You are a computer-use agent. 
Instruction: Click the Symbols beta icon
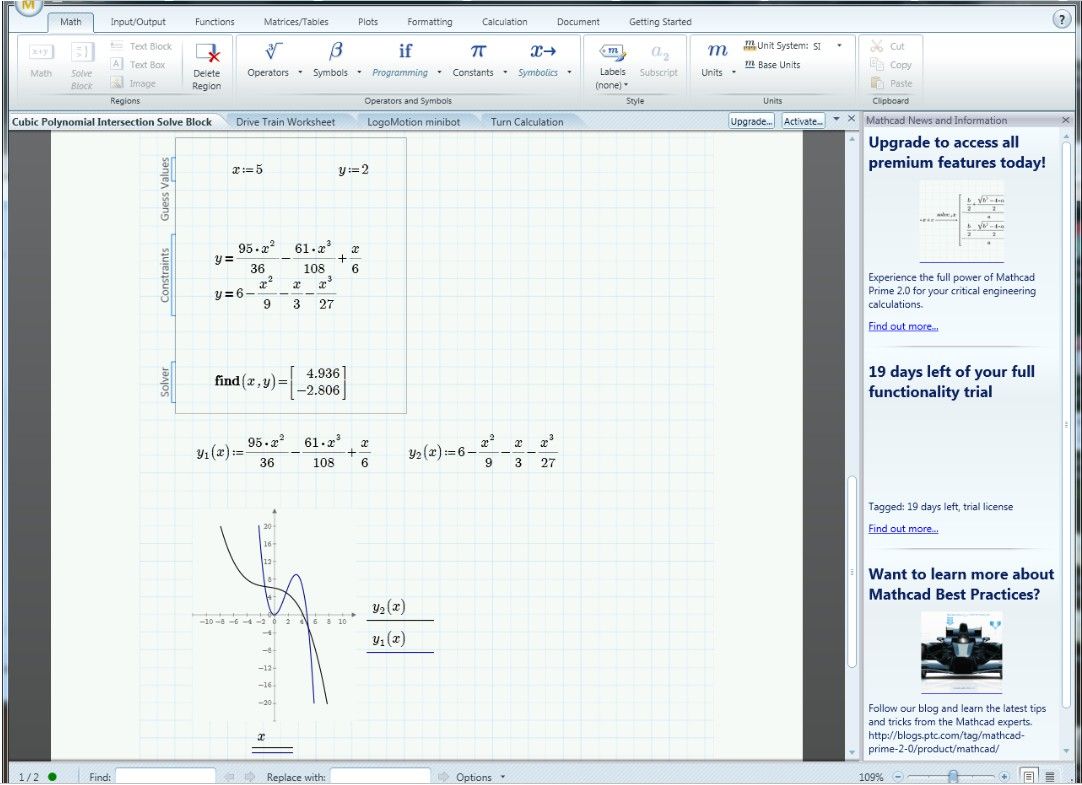pyautogui.click(x=336, y=51)
